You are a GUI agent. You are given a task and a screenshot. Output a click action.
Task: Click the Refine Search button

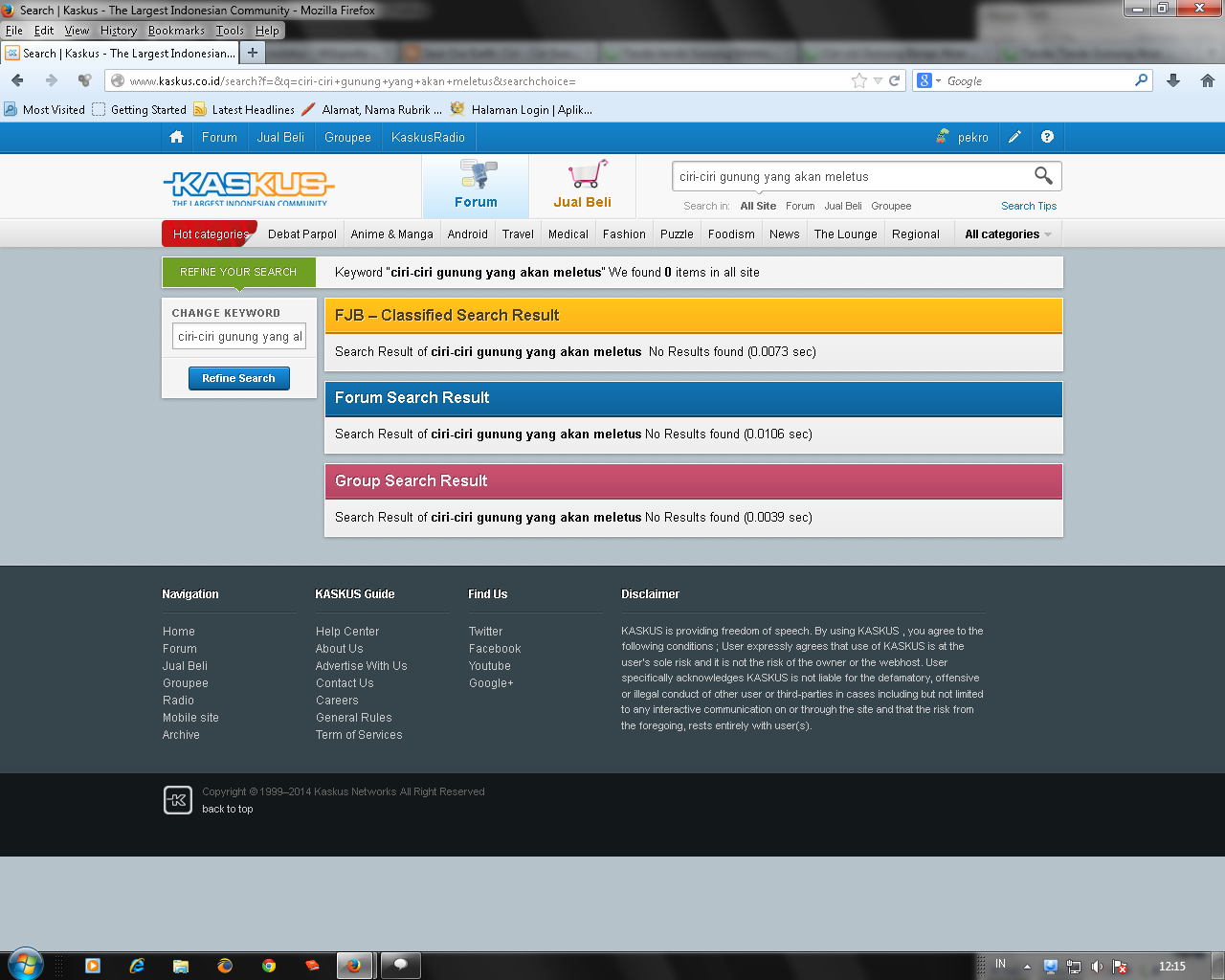click(239, 378)
